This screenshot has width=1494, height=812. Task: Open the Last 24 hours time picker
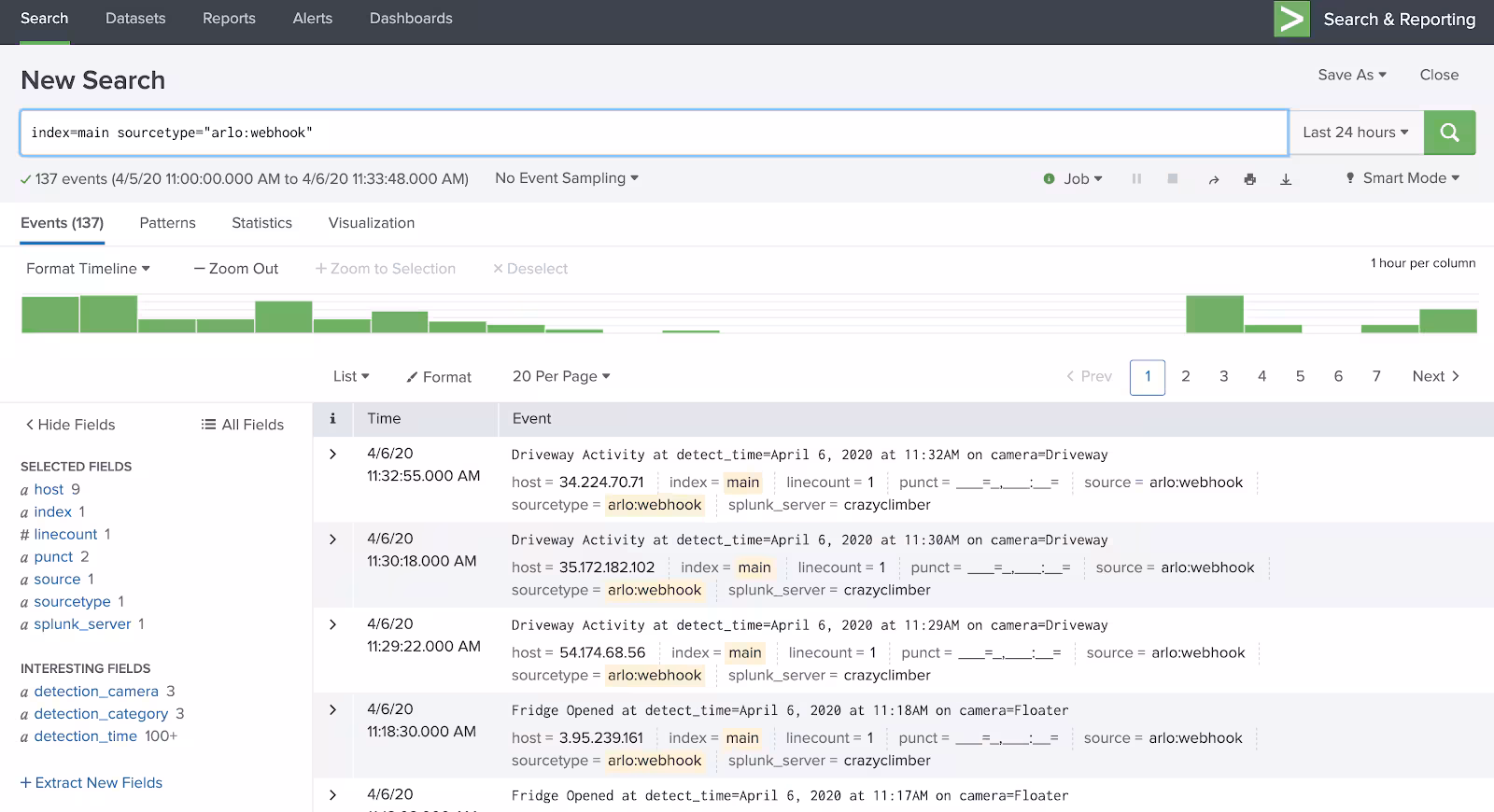click(1355, 133)
